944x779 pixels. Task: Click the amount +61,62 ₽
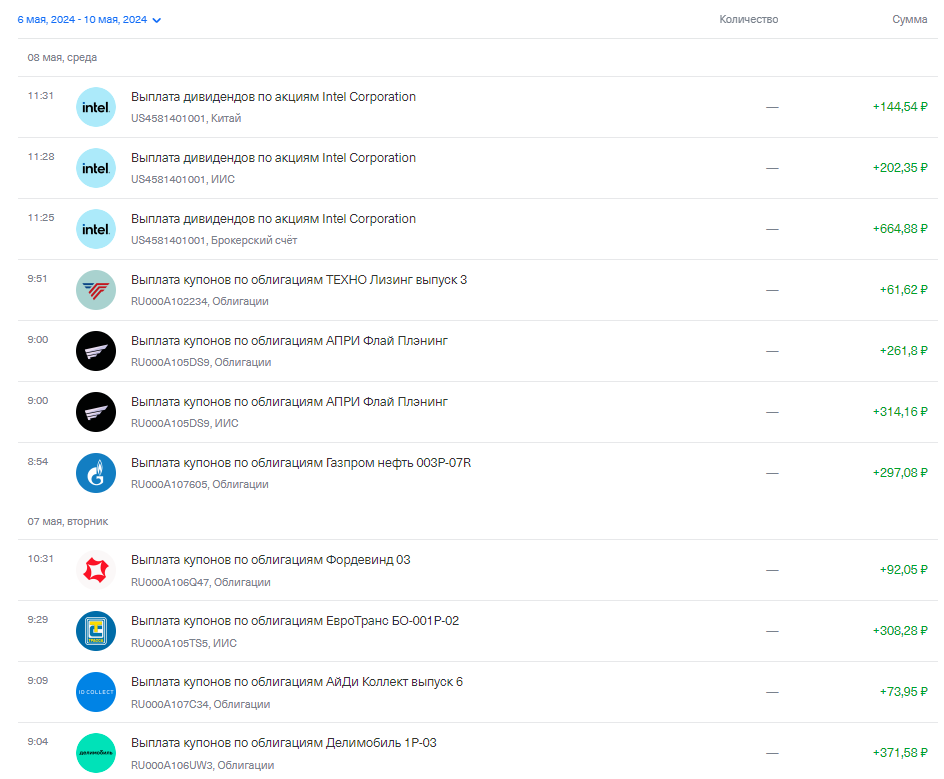point(904,290)
